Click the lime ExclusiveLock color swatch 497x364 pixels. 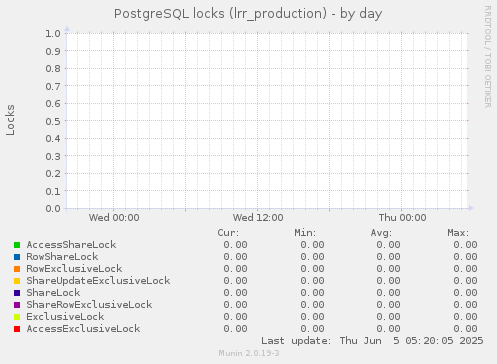click(17, 317)
